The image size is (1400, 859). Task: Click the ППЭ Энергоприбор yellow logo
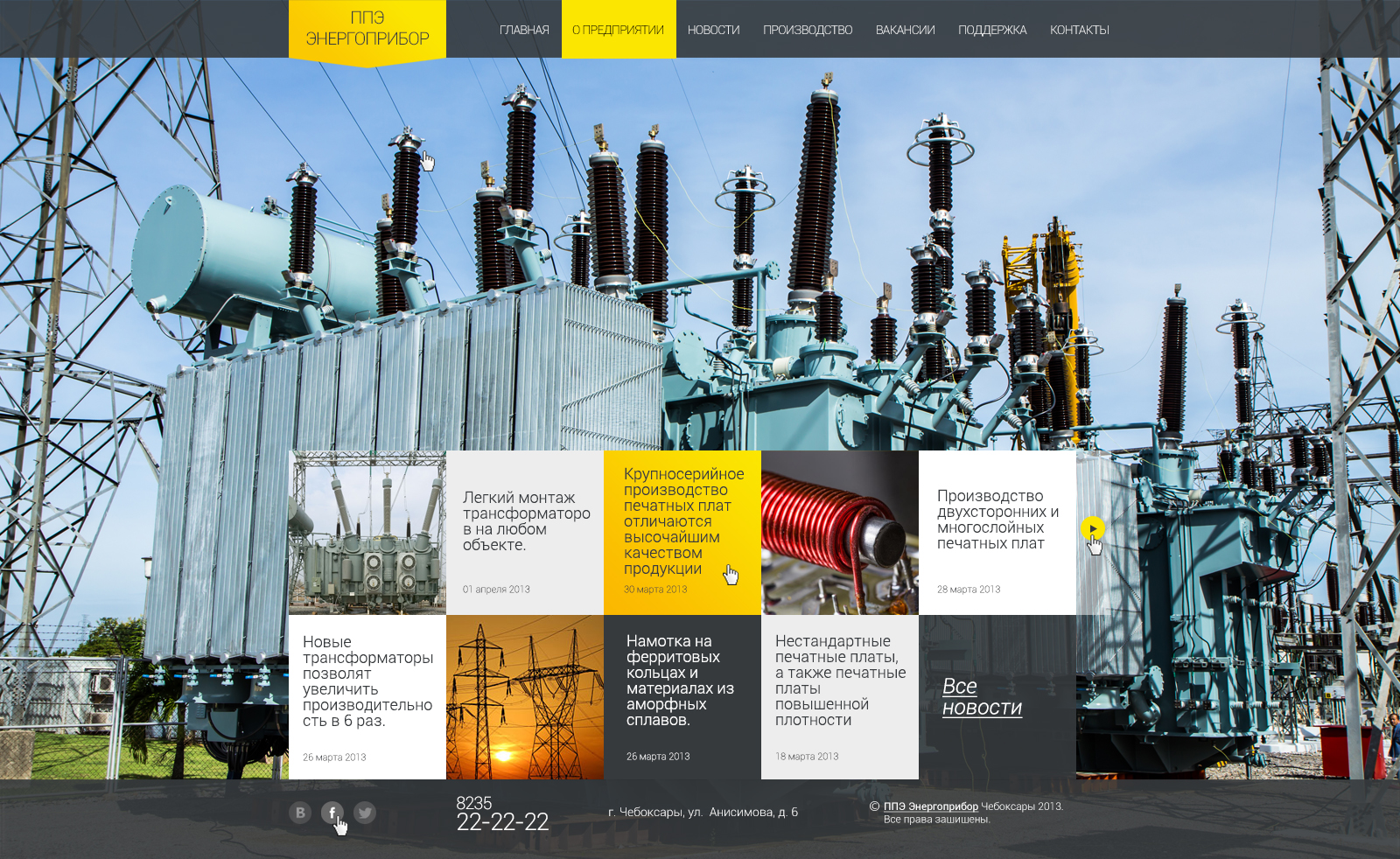367,29
